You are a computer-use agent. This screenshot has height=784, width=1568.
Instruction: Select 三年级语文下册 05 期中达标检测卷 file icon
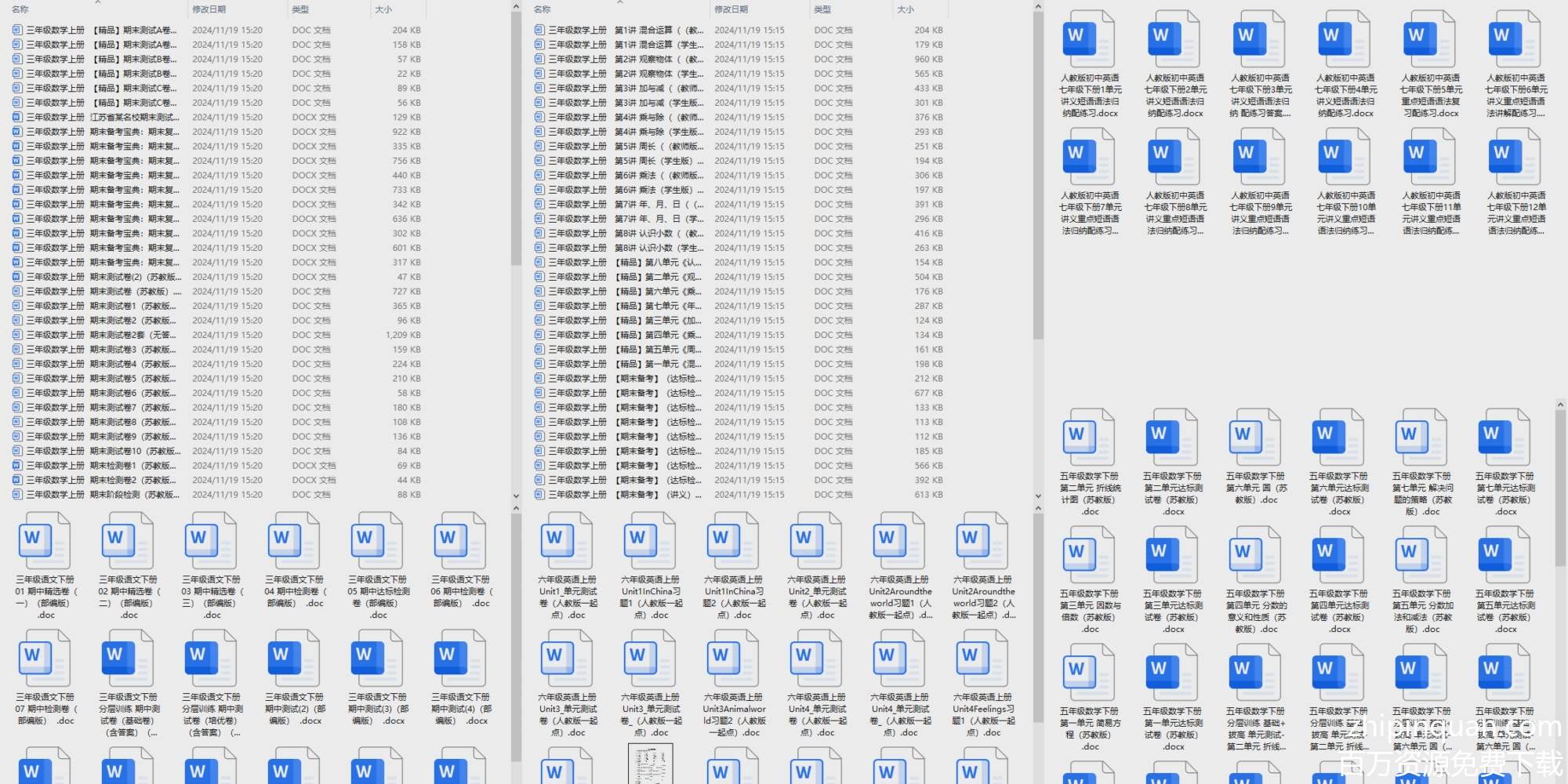pyautogui.click(x=377, y=541)
